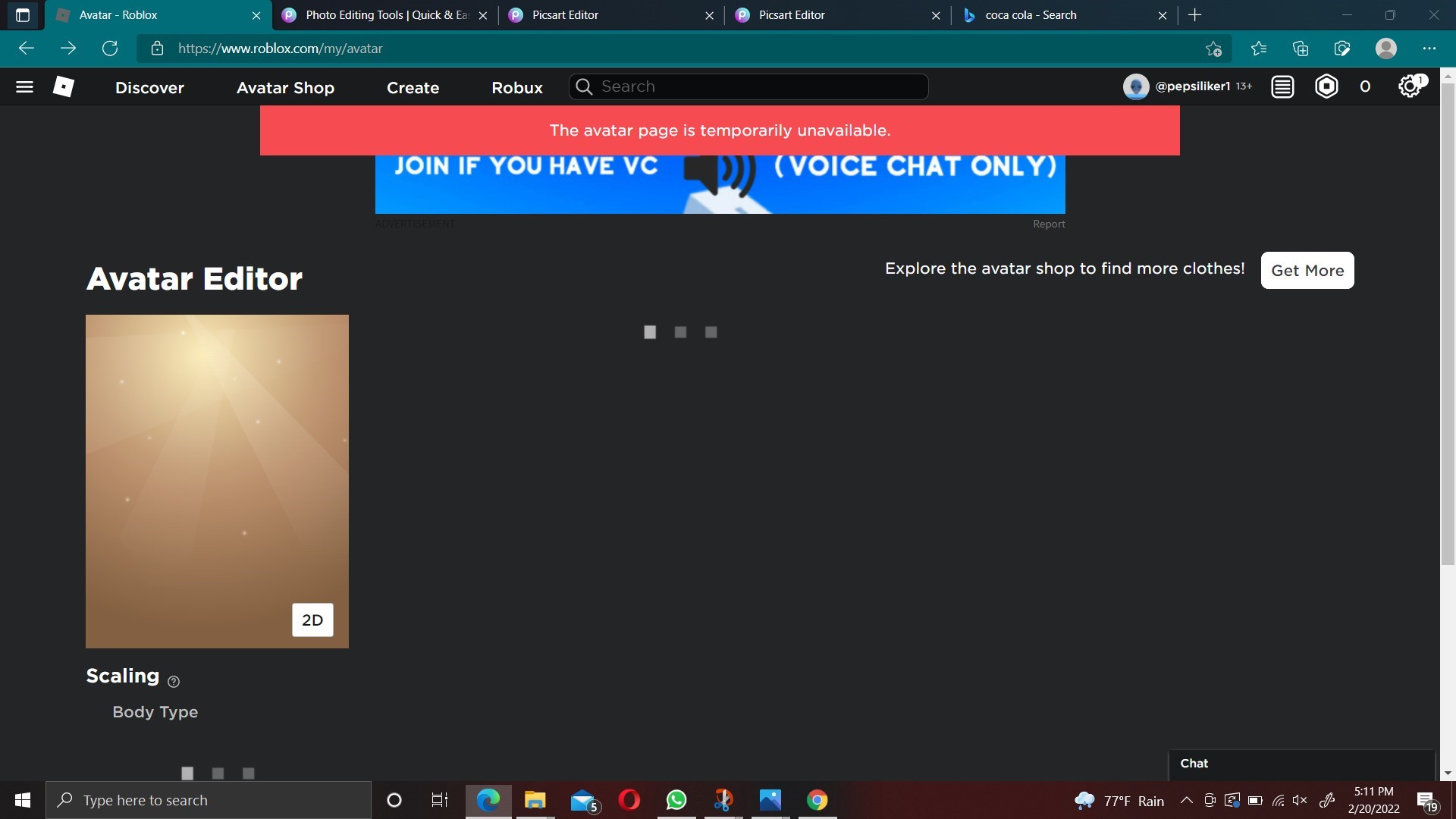Open the tab actions menu icon
Image resolution: width=1456 pixels, height=819 pixels.
23,15
